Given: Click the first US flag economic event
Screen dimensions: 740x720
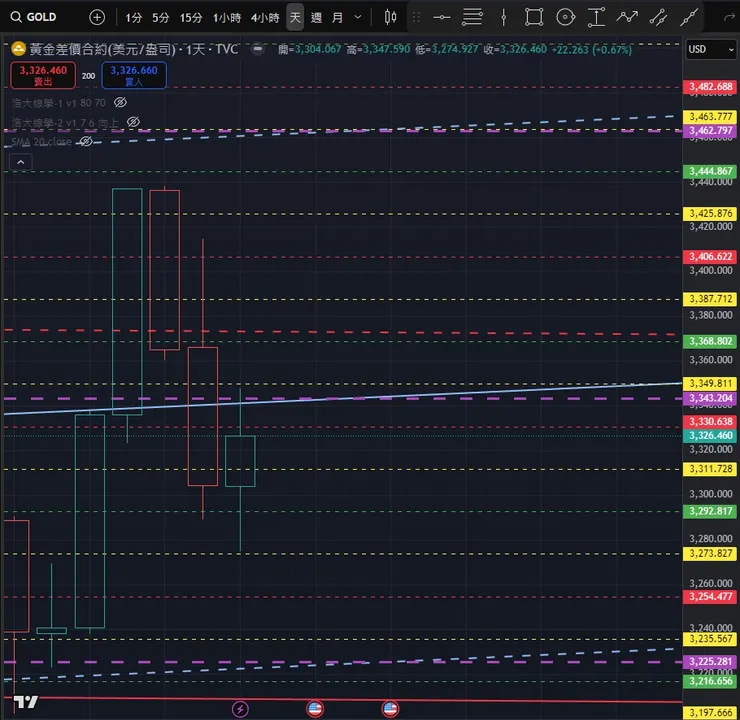Looking at the screenshot, I should tap(315, 709).
